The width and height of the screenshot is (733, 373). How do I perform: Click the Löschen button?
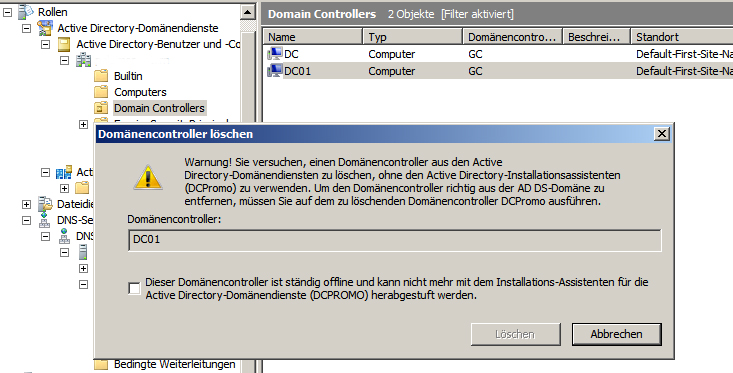tap(516, 334)
